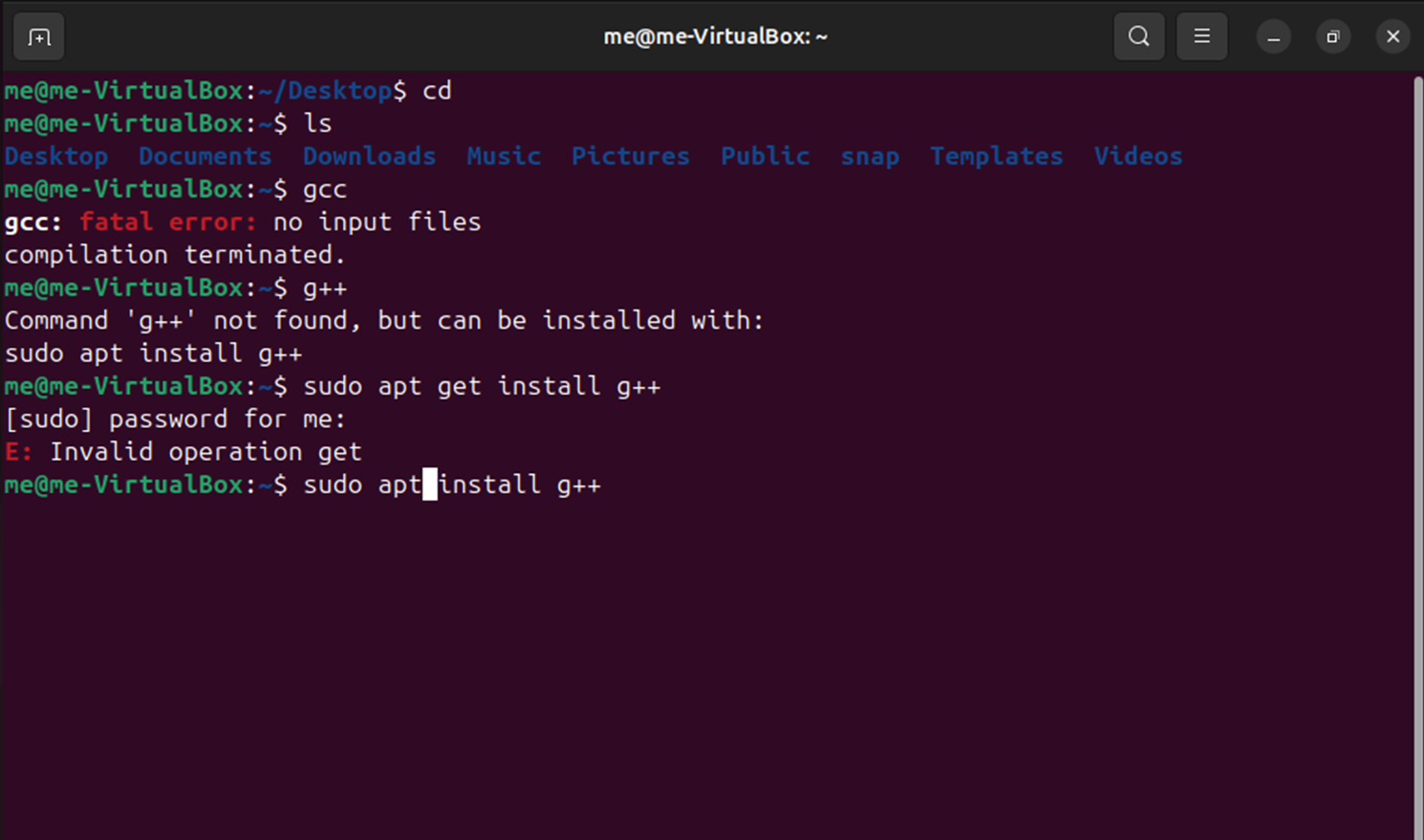This screenshot has width=1424, height=840.
Task: Select the Documents entry in the listing
Action: 205,156
